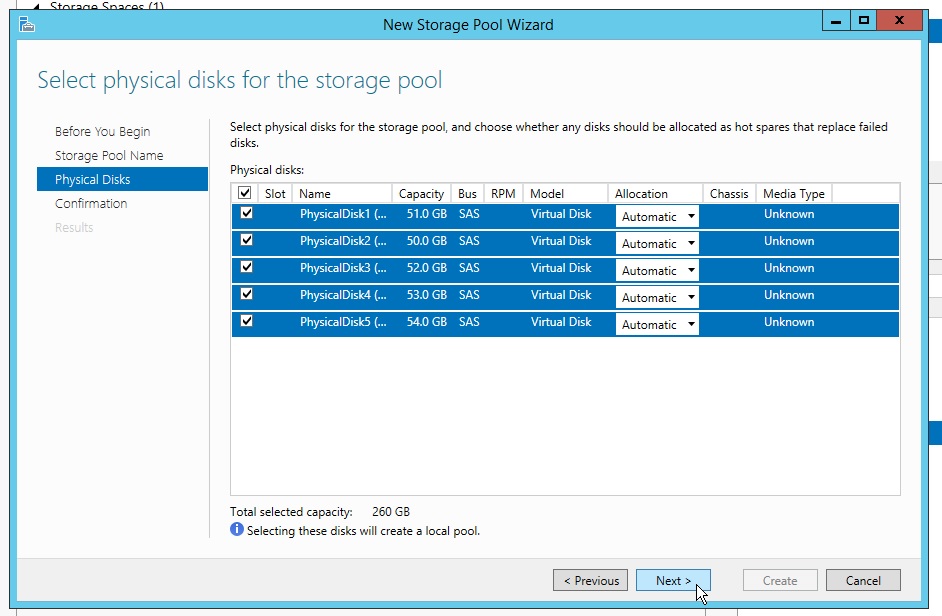The image size is (942, 616).
Task: Uncheck the PhysicalDisk3 checkbox
Action: tap(246, 267)
